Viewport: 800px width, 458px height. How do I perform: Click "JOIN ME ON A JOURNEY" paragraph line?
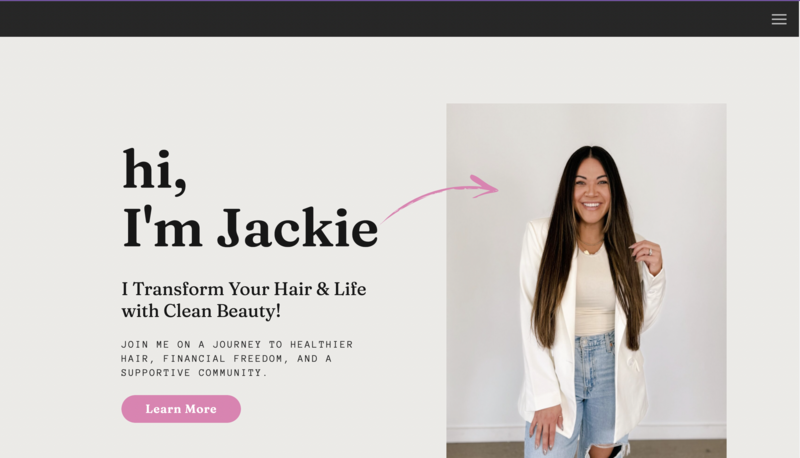coord(237,344)
